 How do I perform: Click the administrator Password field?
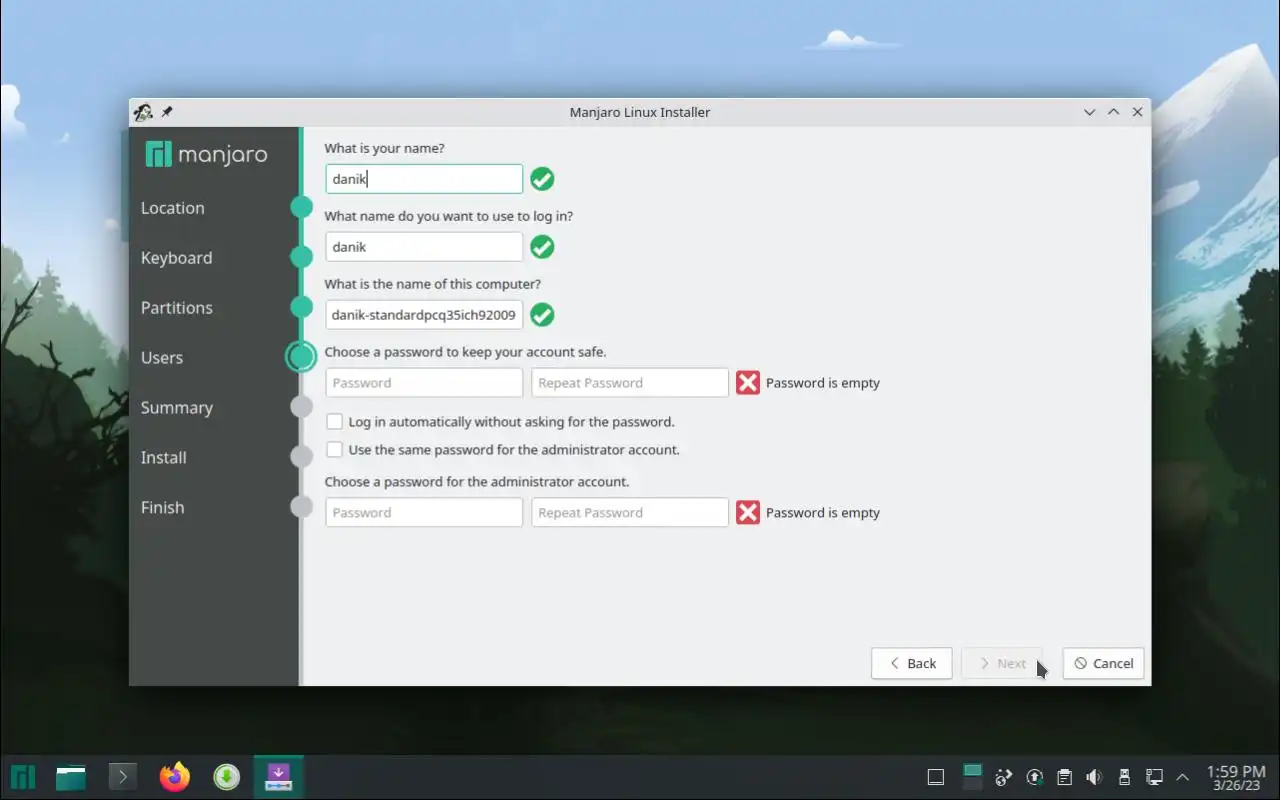424,513
